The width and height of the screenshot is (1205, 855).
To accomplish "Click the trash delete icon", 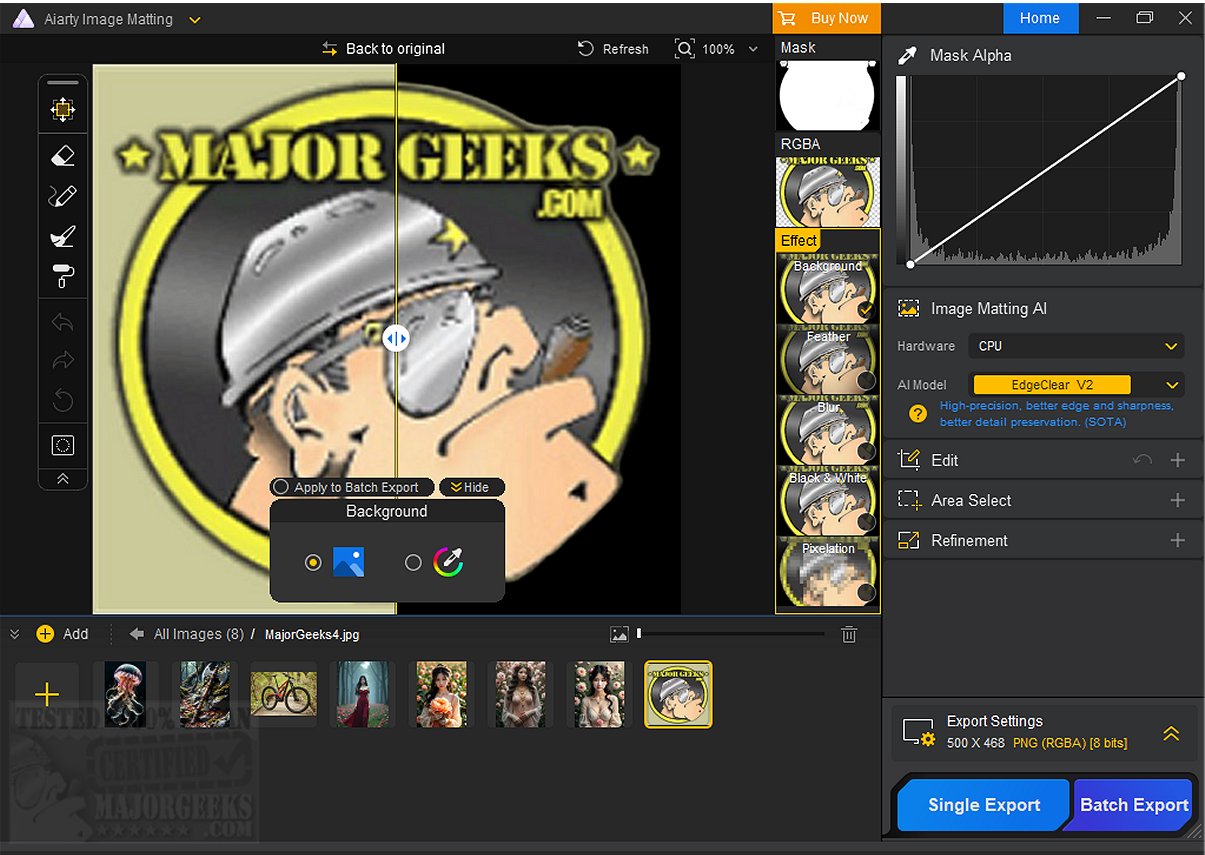I will [x=849, y=634].
